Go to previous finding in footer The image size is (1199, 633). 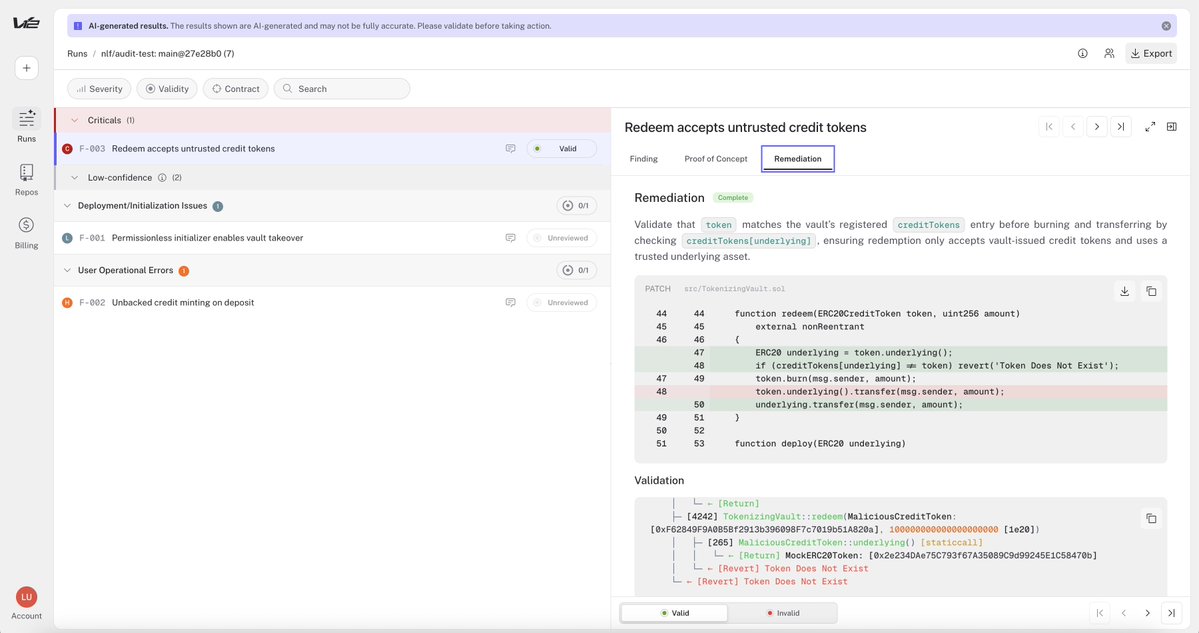coord(1123,613)
